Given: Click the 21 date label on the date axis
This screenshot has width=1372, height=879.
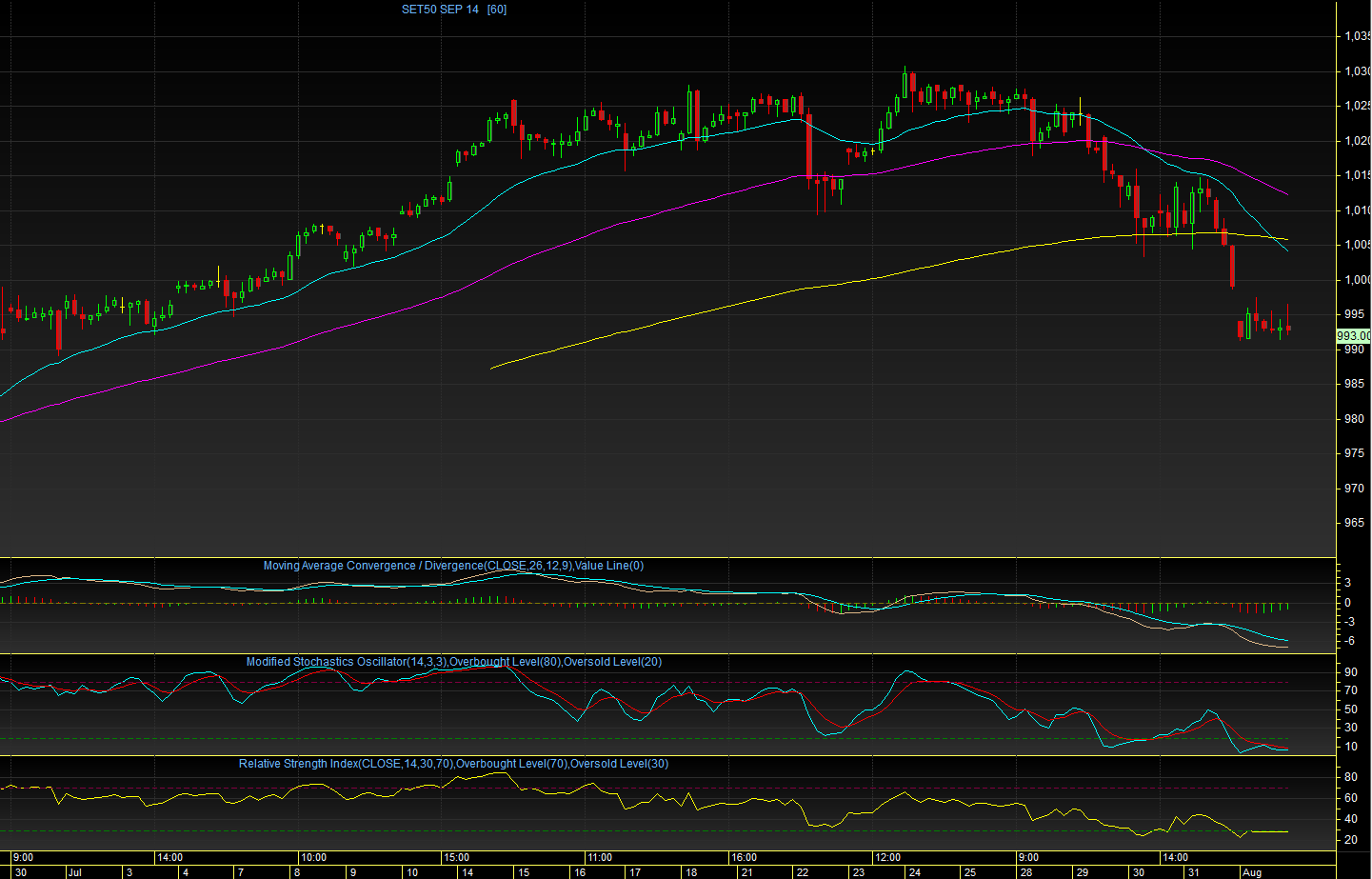Looking at the screenshot, I should click(746, 873).
